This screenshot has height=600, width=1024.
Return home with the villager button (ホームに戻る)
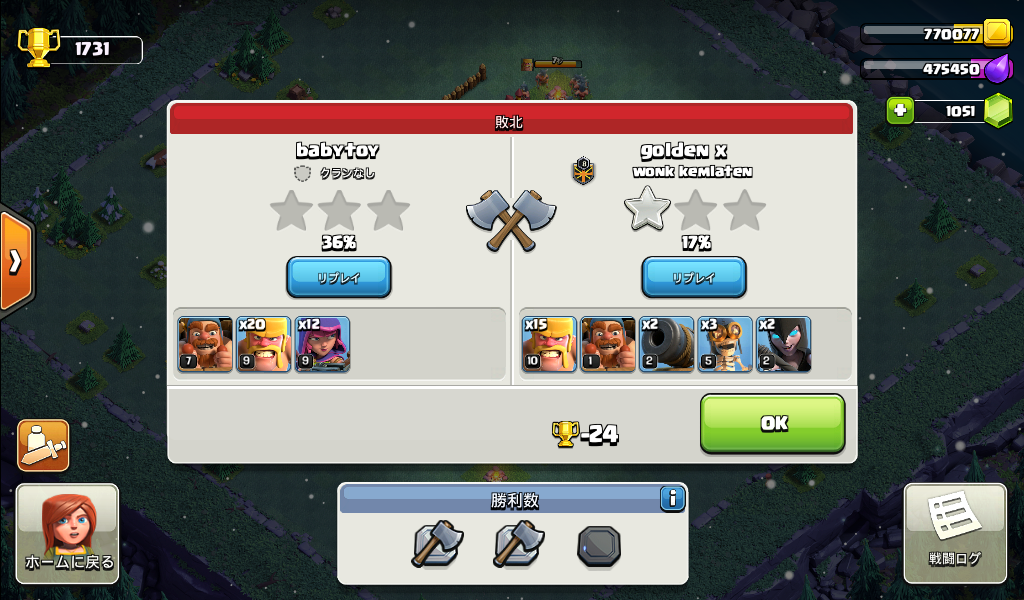pyautogui.click(x=68, y=533)
